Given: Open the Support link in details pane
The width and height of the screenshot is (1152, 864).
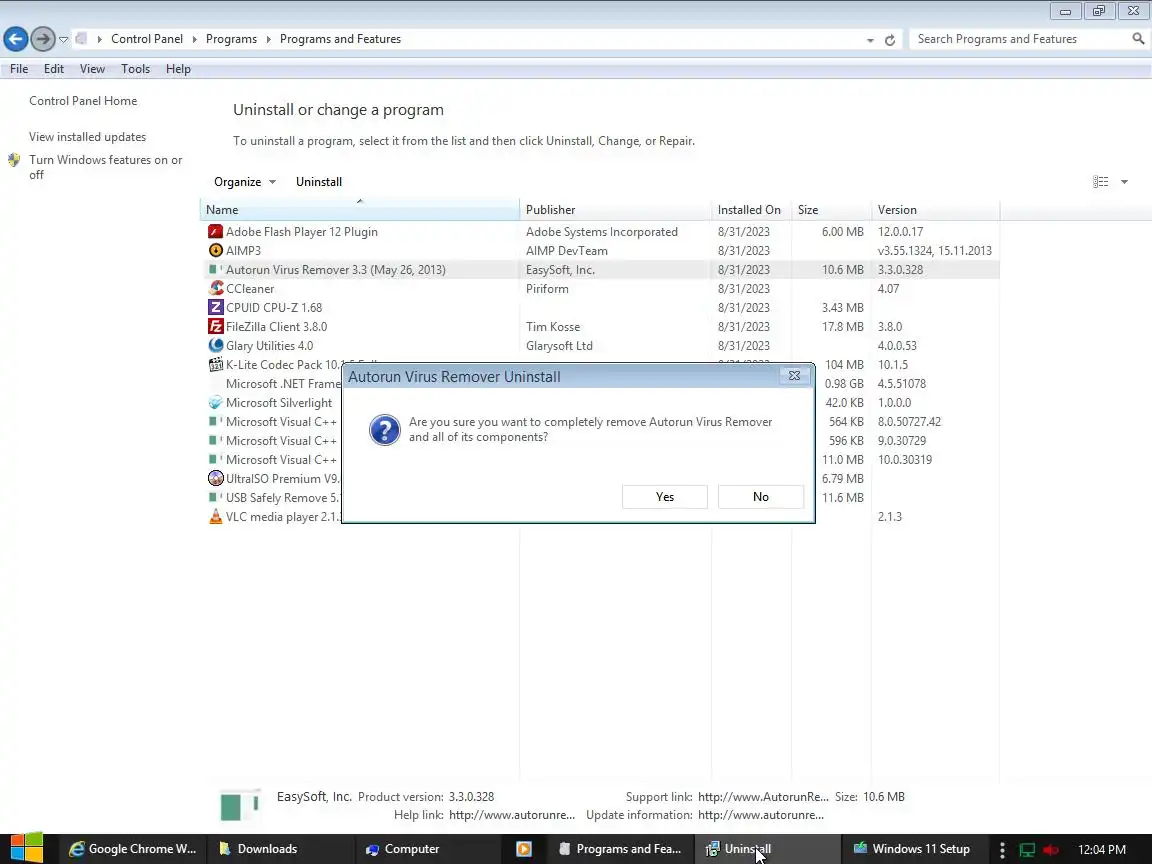Looking at the screenshot, I should (x=763, y=797).
